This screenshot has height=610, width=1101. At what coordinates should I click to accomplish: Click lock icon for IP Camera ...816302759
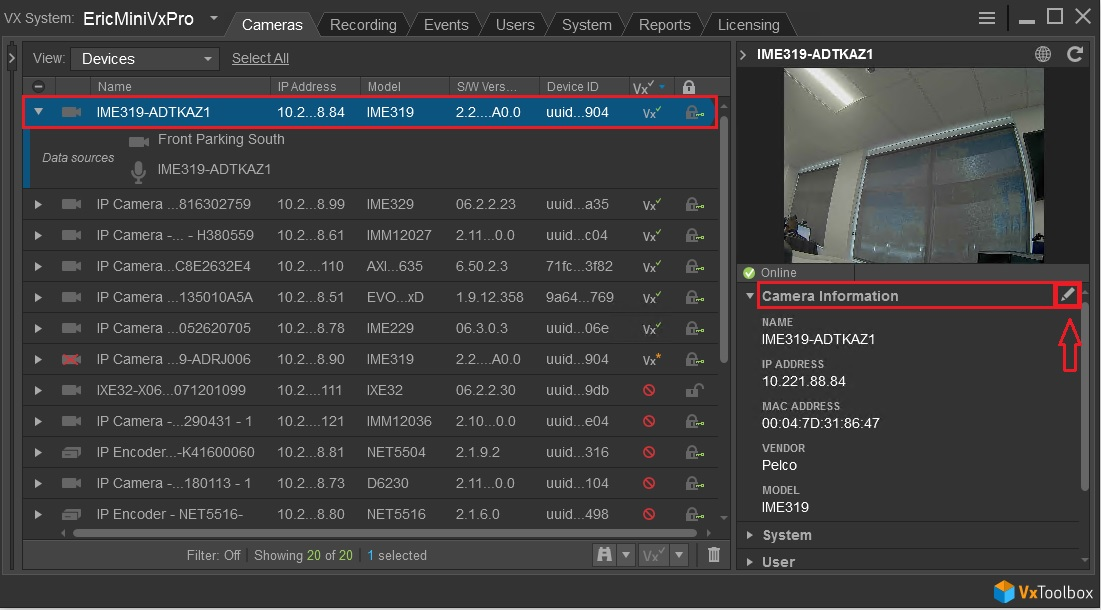694,204
